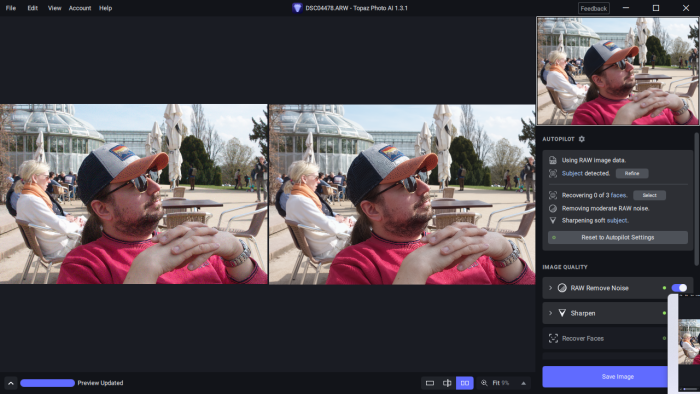Click 'Removing moderate RAW noise' text
The image size is (700, 394).
point(605,208)
